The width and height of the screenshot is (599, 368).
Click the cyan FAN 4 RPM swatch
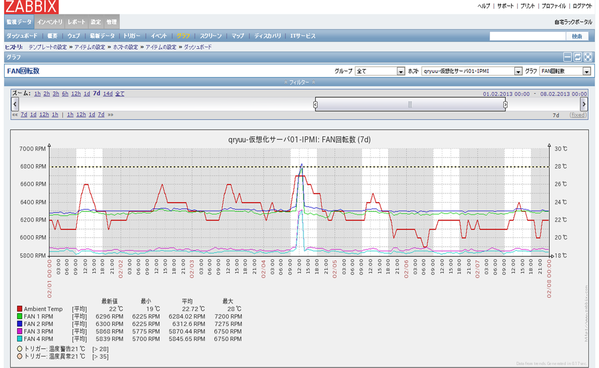(x=19, y=339)
